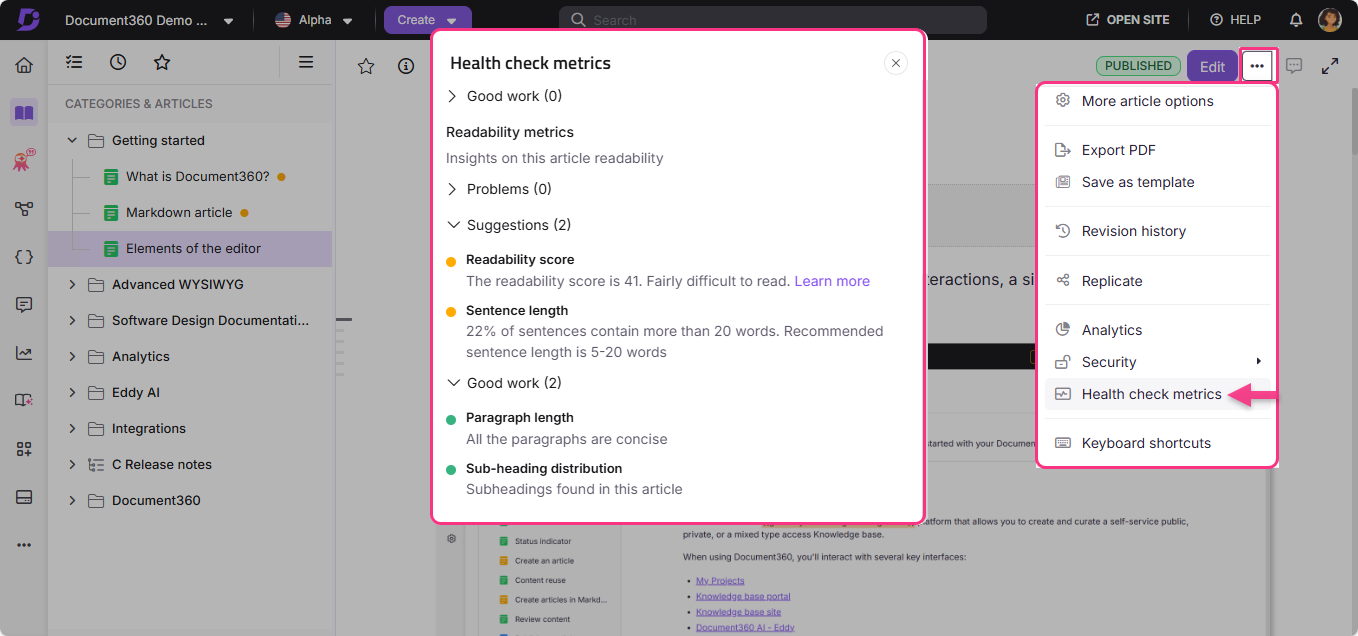Click the Edit button

coord(1212,66)
